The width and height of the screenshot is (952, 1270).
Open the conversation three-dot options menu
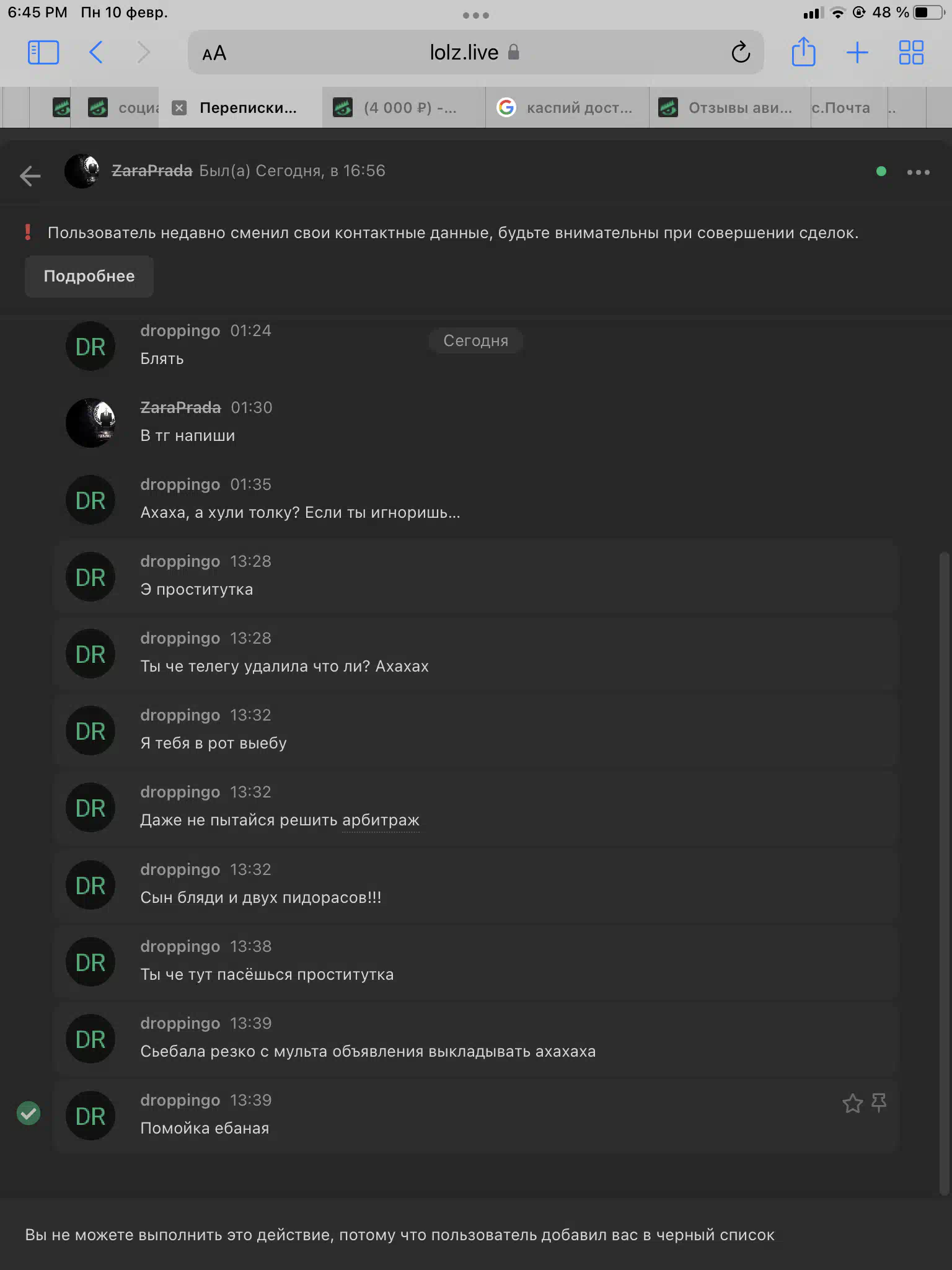918,172
